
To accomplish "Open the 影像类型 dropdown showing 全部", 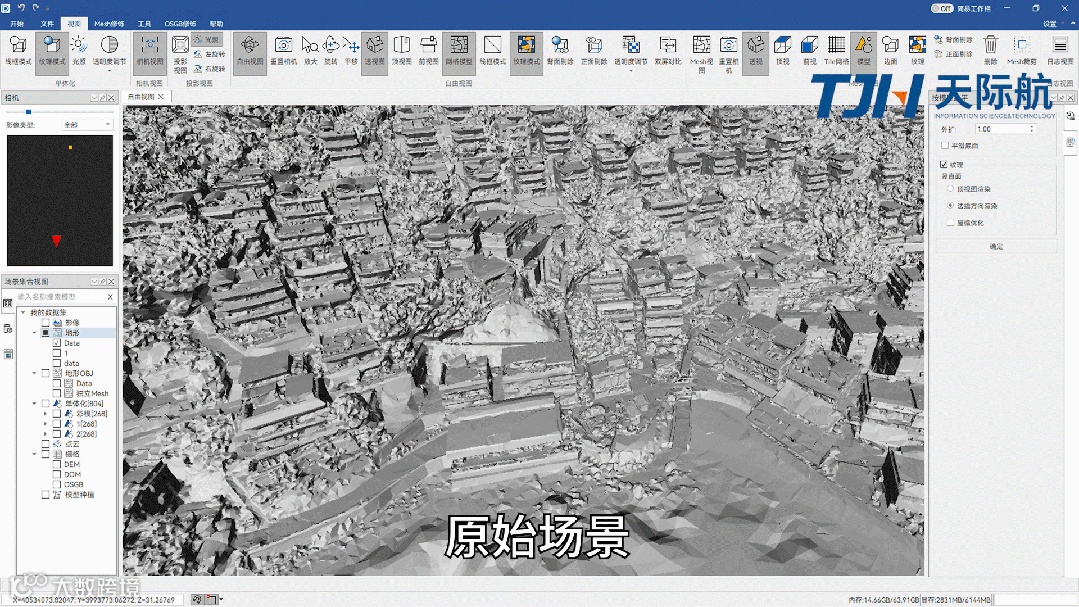I will click(87, 125).
